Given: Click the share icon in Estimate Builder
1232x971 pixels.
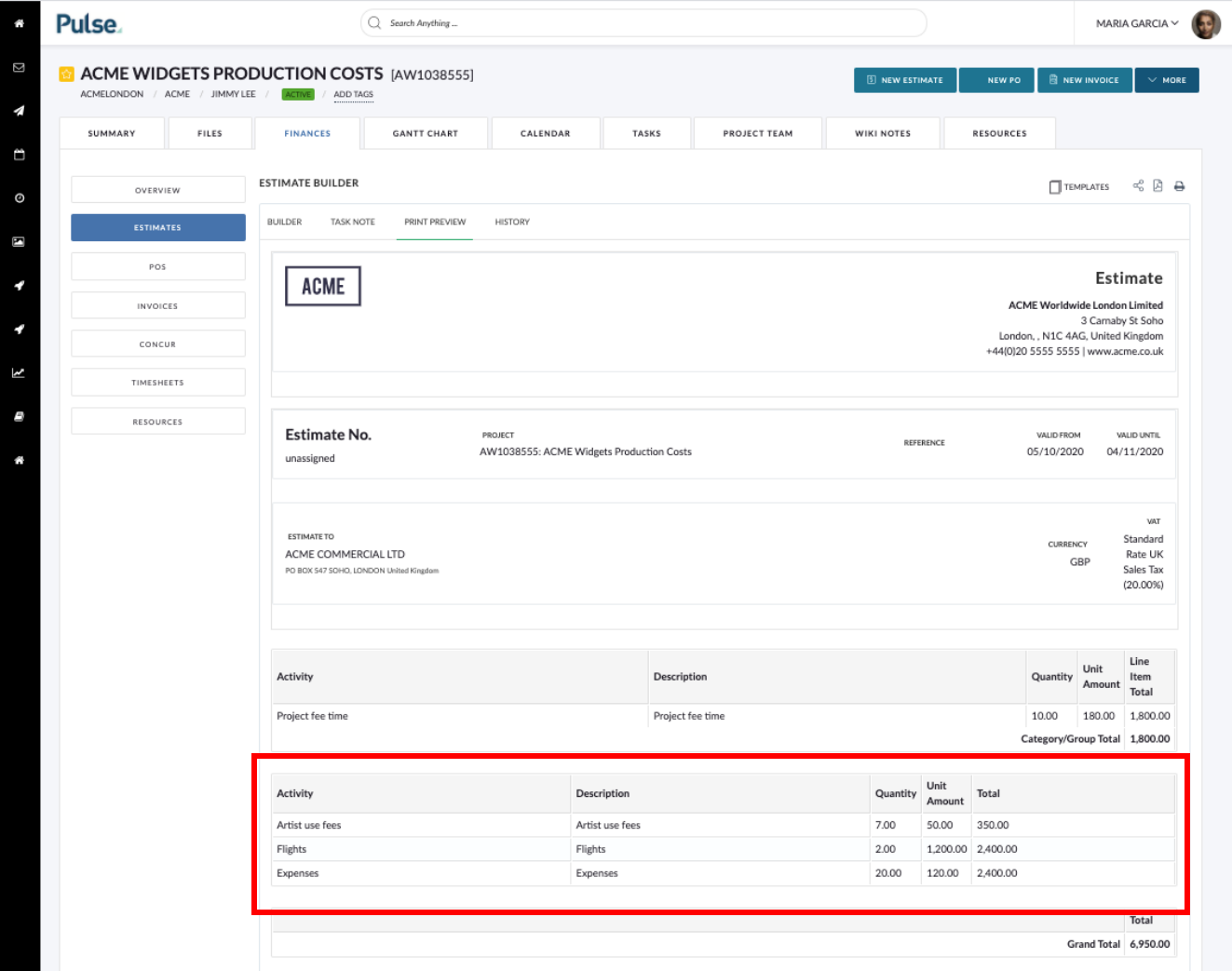Looking at the screenshot, I should click(1138, 186).
